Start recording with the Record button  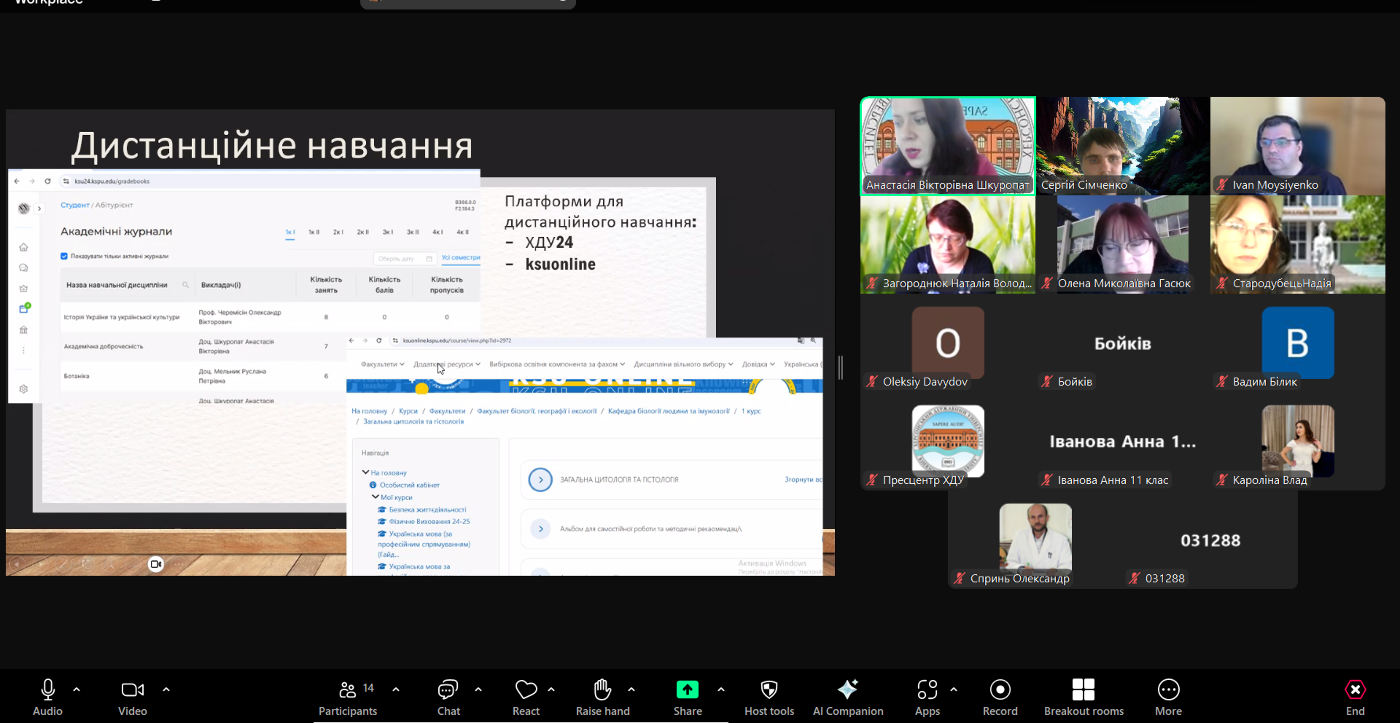(x=1000, y=697)
